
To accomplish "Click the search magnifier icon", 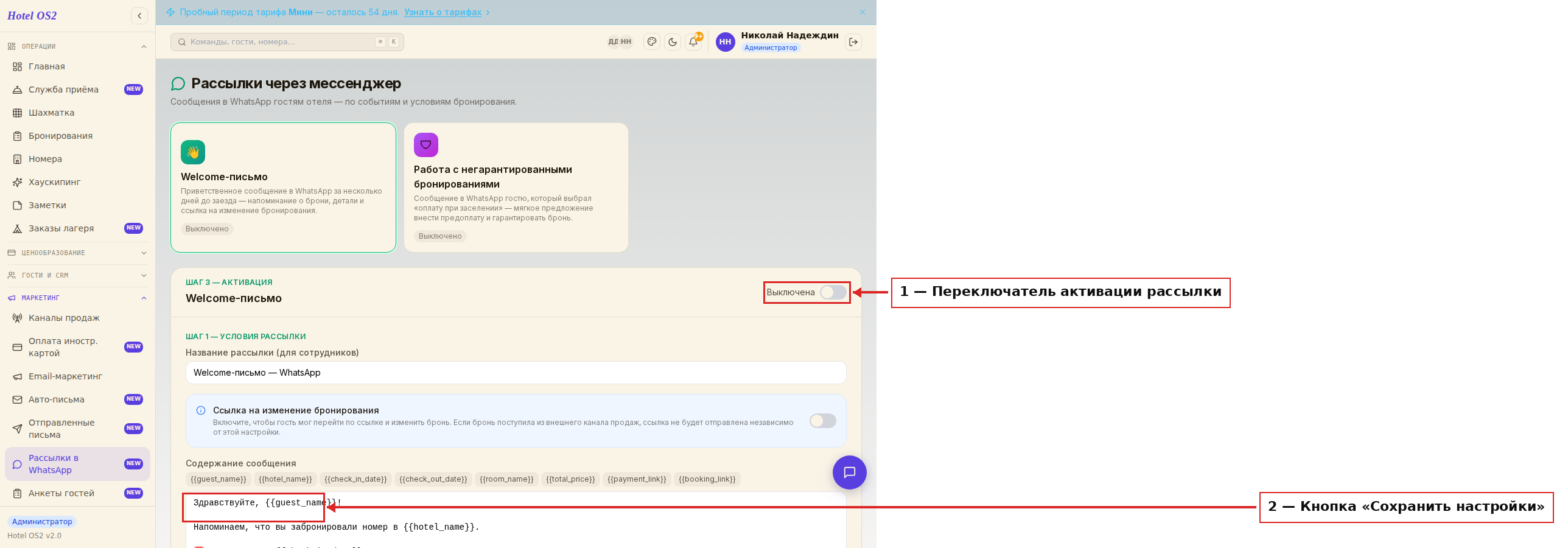I will pyautogui.click(x=182, y=42).
